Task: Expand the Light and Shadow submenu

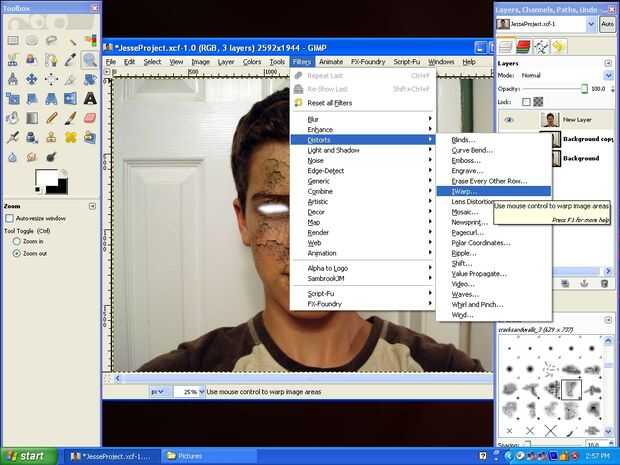Action: [363, 150]
